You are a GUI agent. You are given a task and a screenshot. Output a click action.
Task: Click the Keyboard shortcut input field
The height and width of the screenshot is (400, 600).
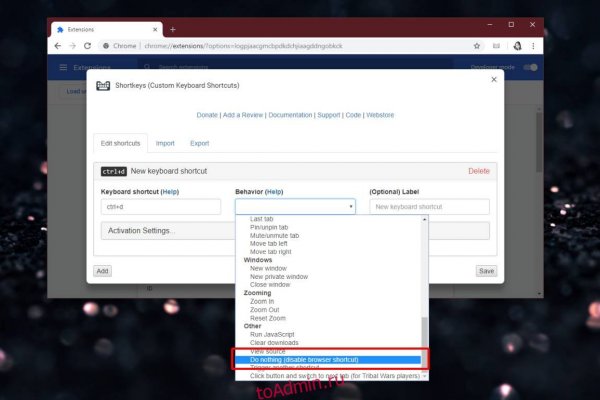click(160, 207)
